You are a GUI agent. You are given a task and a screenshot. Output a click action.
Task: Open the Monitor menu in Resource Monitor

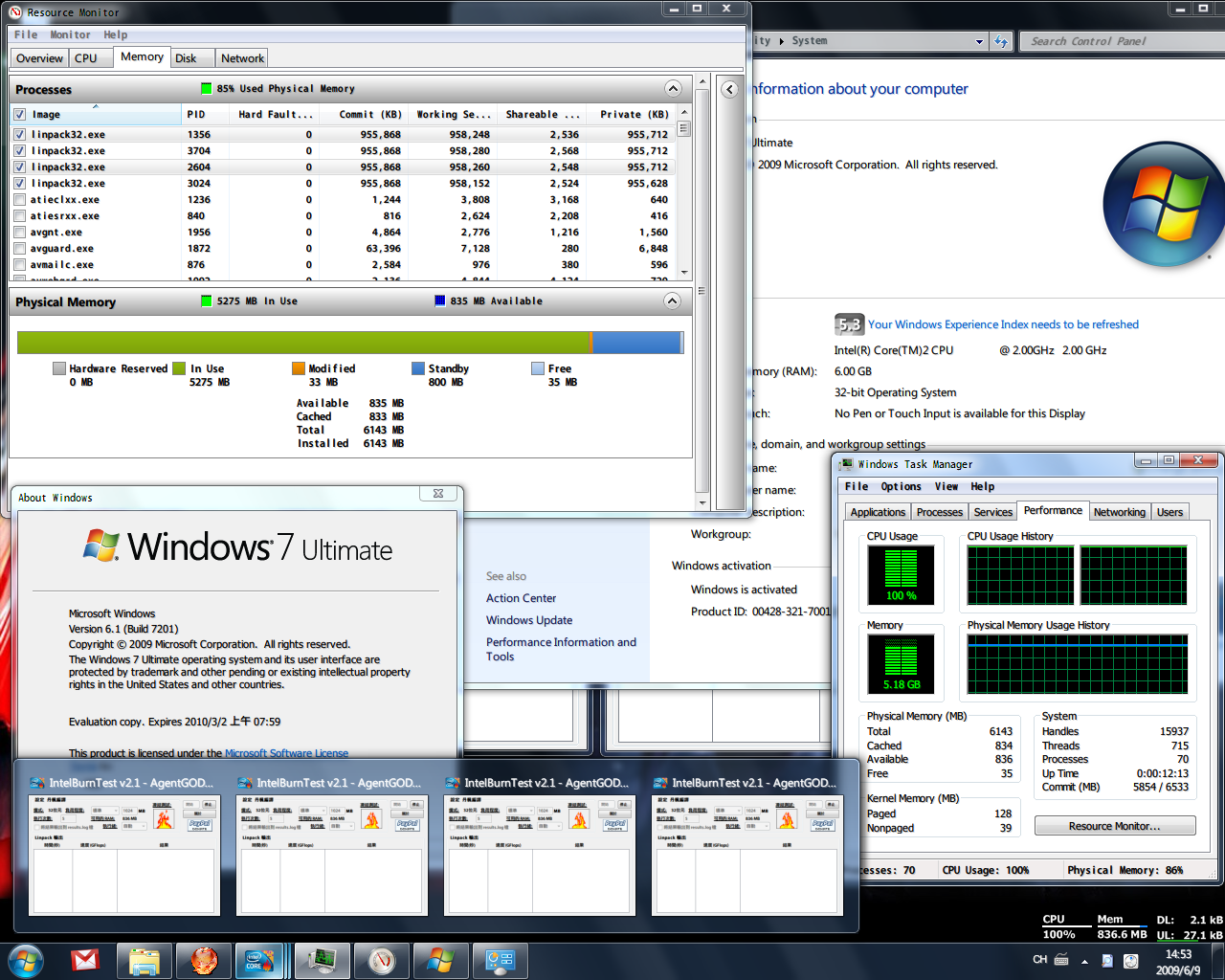(70, 34)
